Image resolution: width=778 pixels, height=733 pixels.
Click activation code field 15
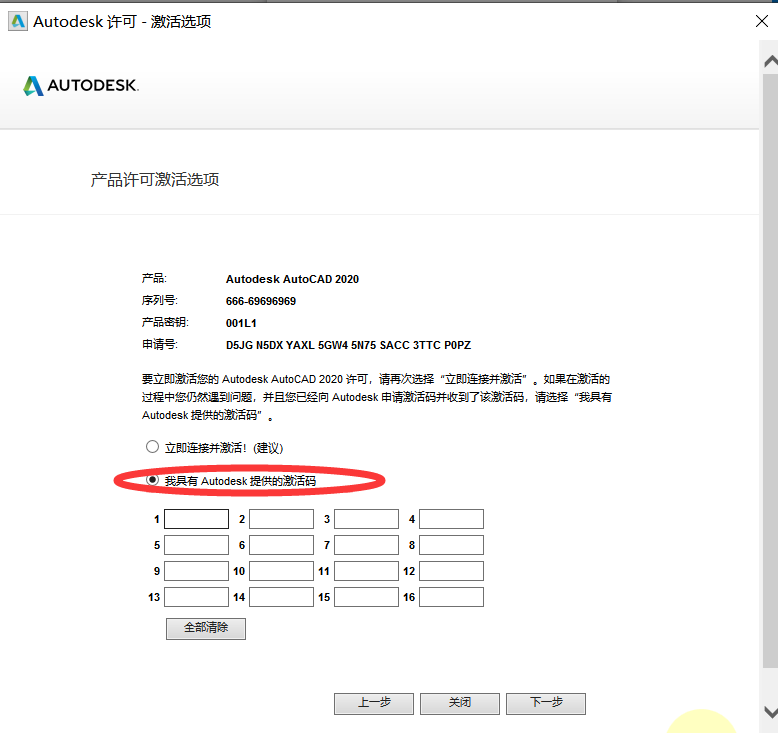[x=366, y=597]
